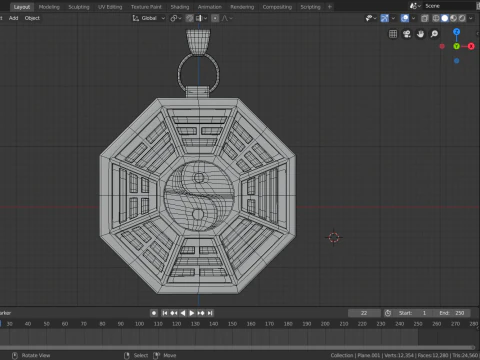480x360 pixels.
Task: Click the hand pan view icon
Action: click(x=420, y=34)
